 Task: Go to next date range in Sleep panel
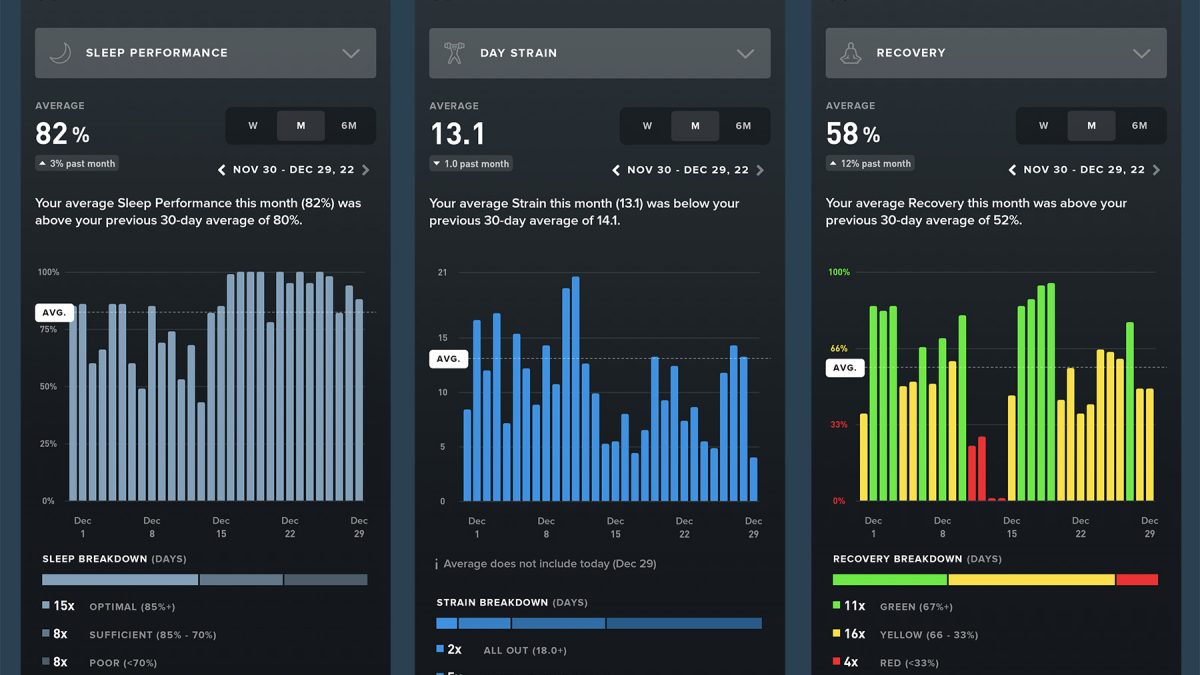click(366, 170)
